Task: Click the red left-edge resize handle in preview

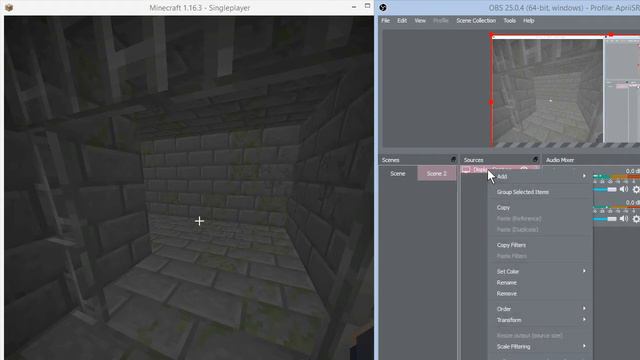Action: pos(491,102)
